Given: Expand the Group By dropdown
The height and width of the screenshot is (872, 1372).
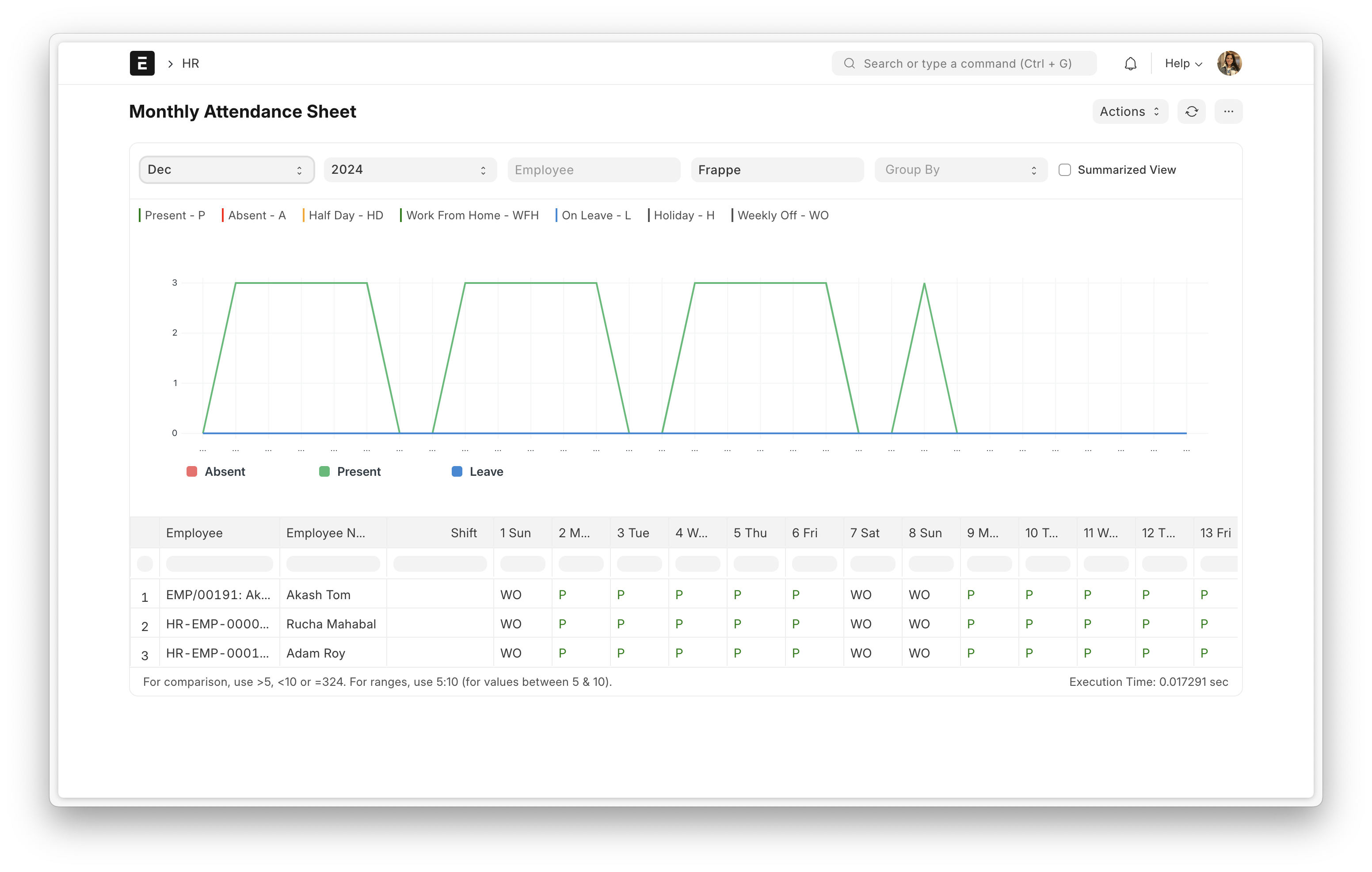Looking at the screenshot, I should coord(960,170).
